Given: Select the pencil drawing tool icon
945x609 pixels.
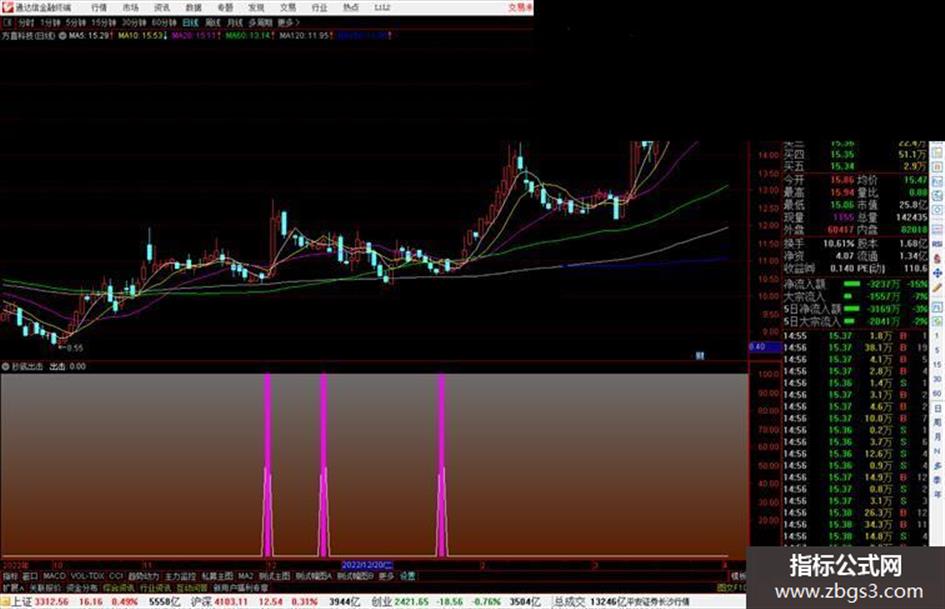Looking at the screenshot, I should tap(937, 288).
